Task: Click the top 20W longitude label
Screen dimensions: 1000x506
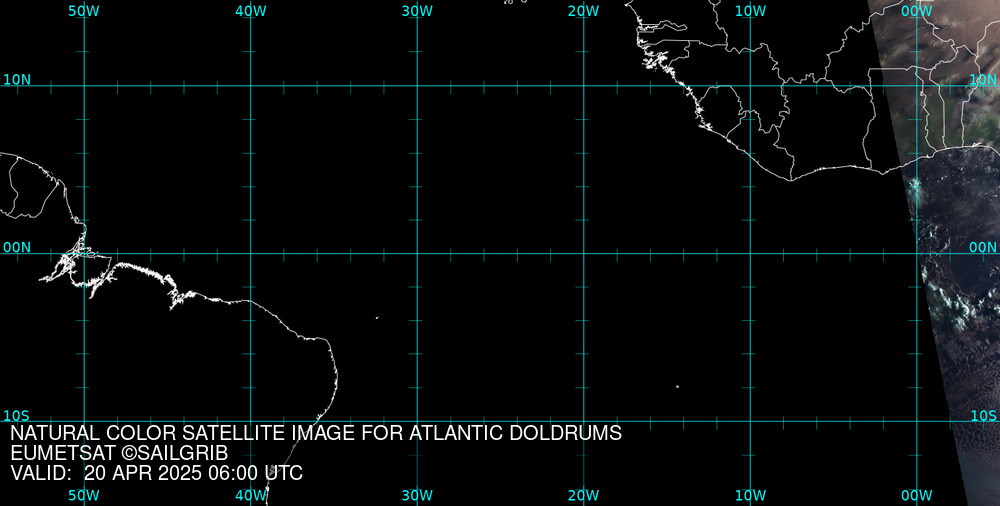Action: [x=584, y=11]
